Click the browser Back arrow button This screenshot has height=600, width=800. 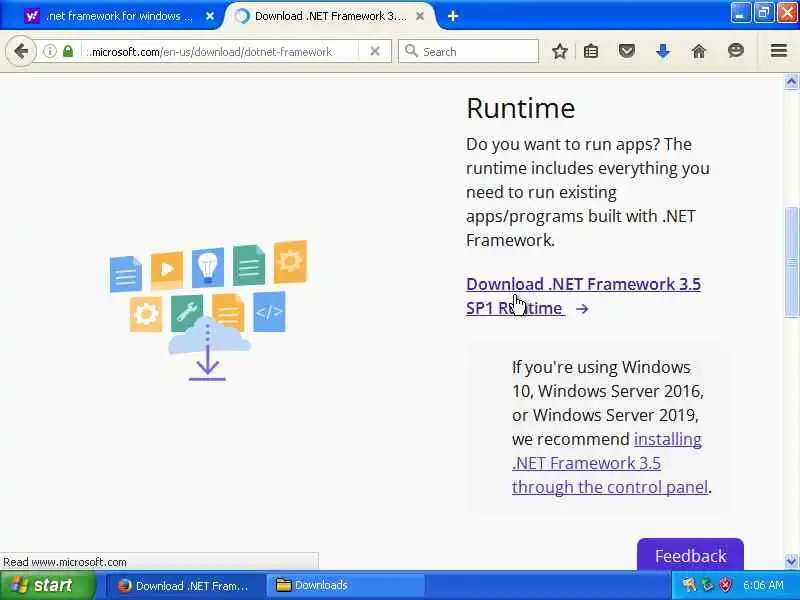21,51
